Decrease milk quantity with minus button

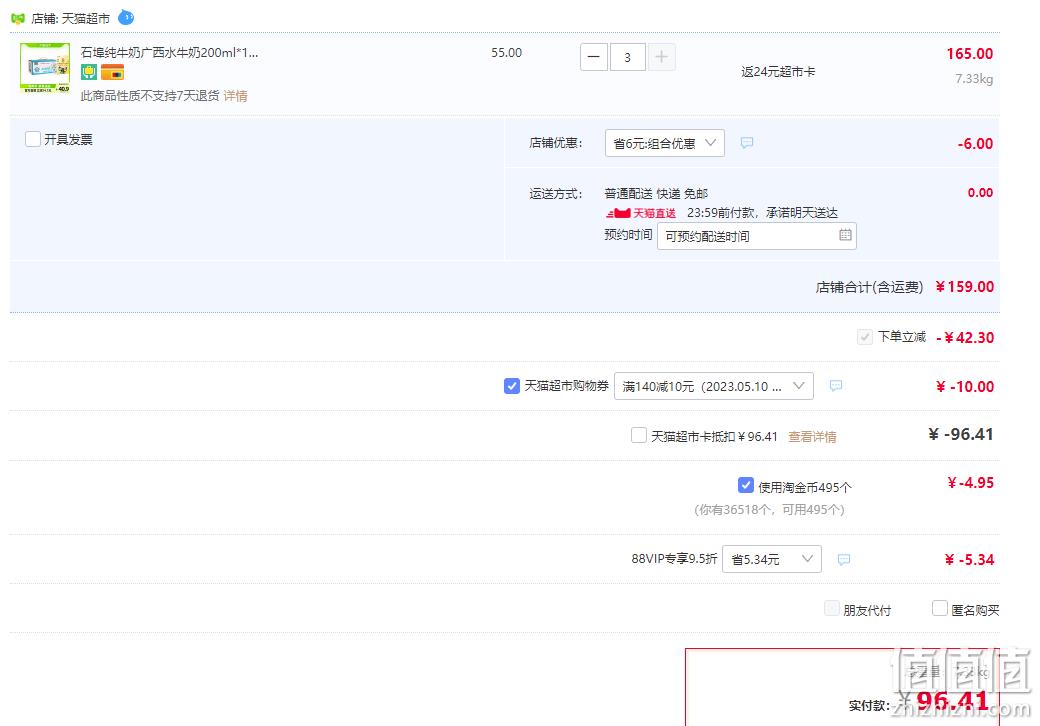click(x=594, y=57)
